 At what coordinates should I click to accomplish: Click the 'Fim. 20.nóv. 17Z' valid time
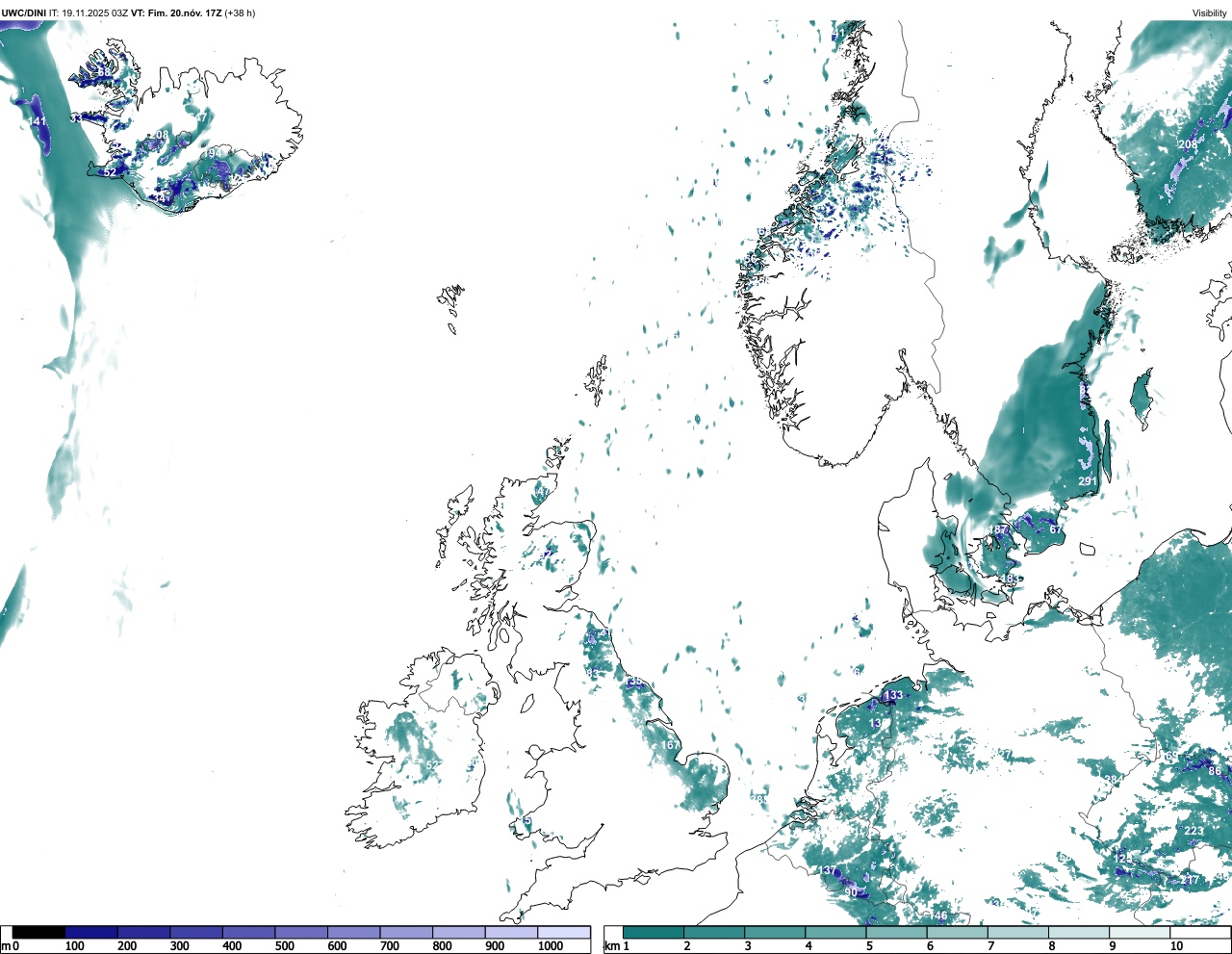point(185,13)
